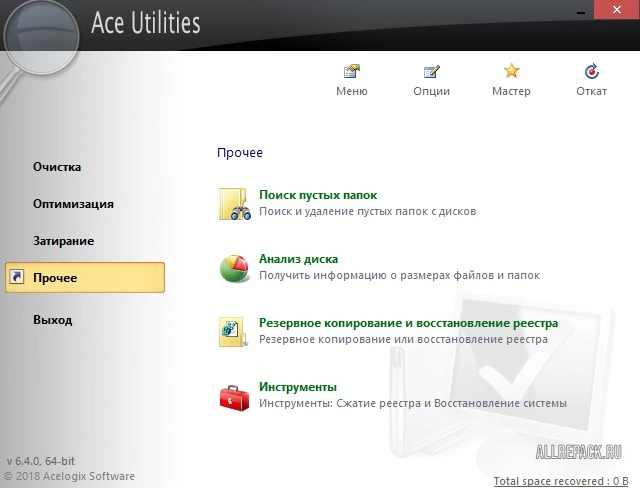Click the Опции label text
Screen dimensions: 640x488
431,91
